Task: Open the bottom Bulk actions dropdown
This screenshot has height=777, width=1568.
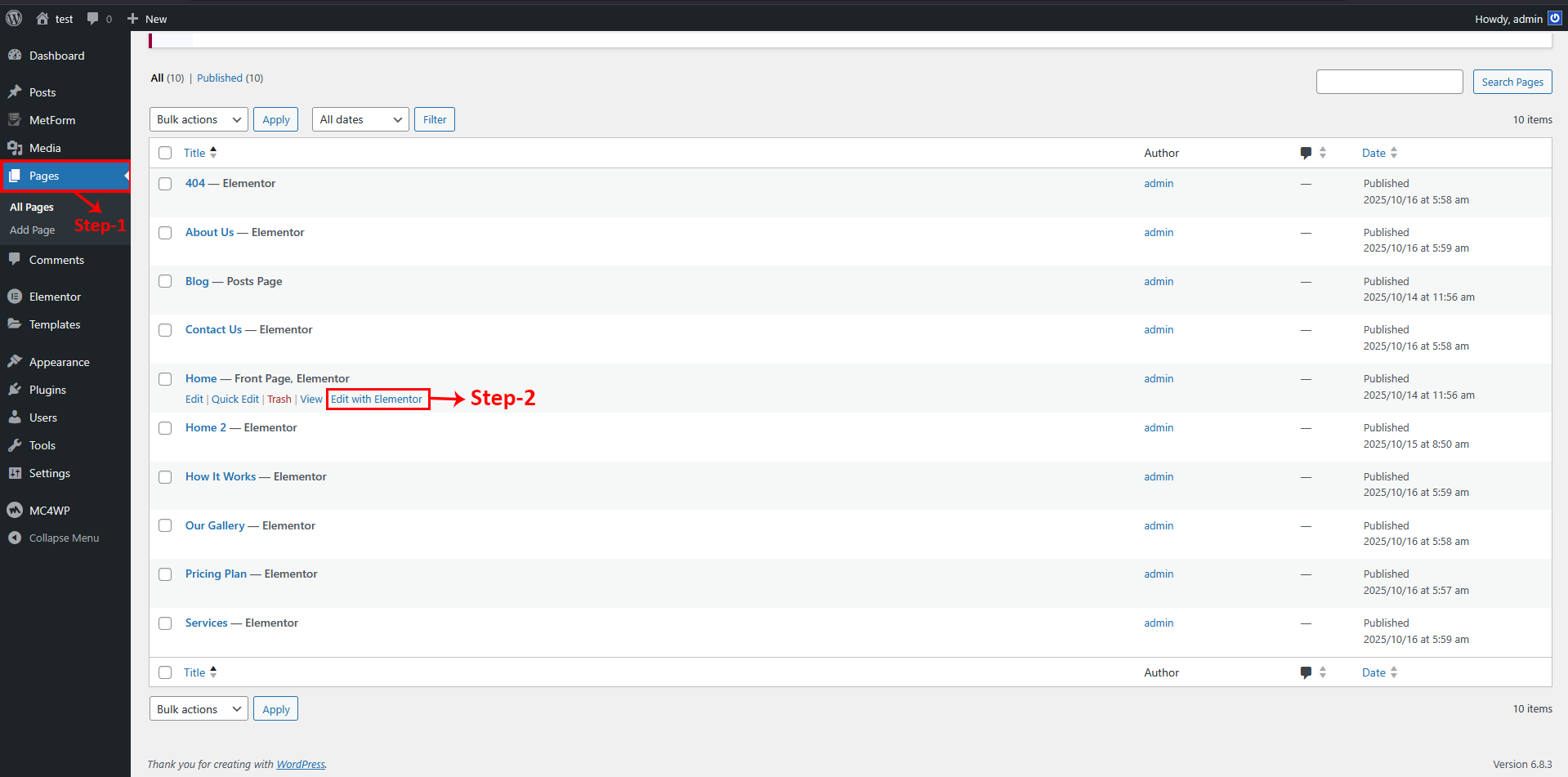Action: click(x=199, y=709)
